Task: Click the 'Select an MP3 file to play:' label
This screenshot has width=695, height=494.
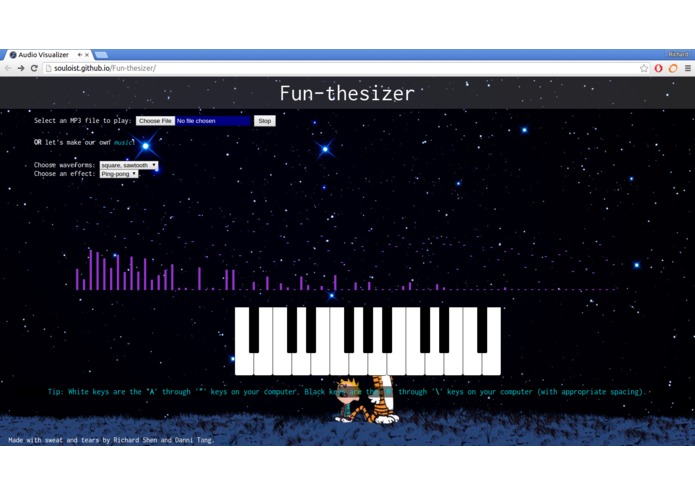Action: point(82,121)
